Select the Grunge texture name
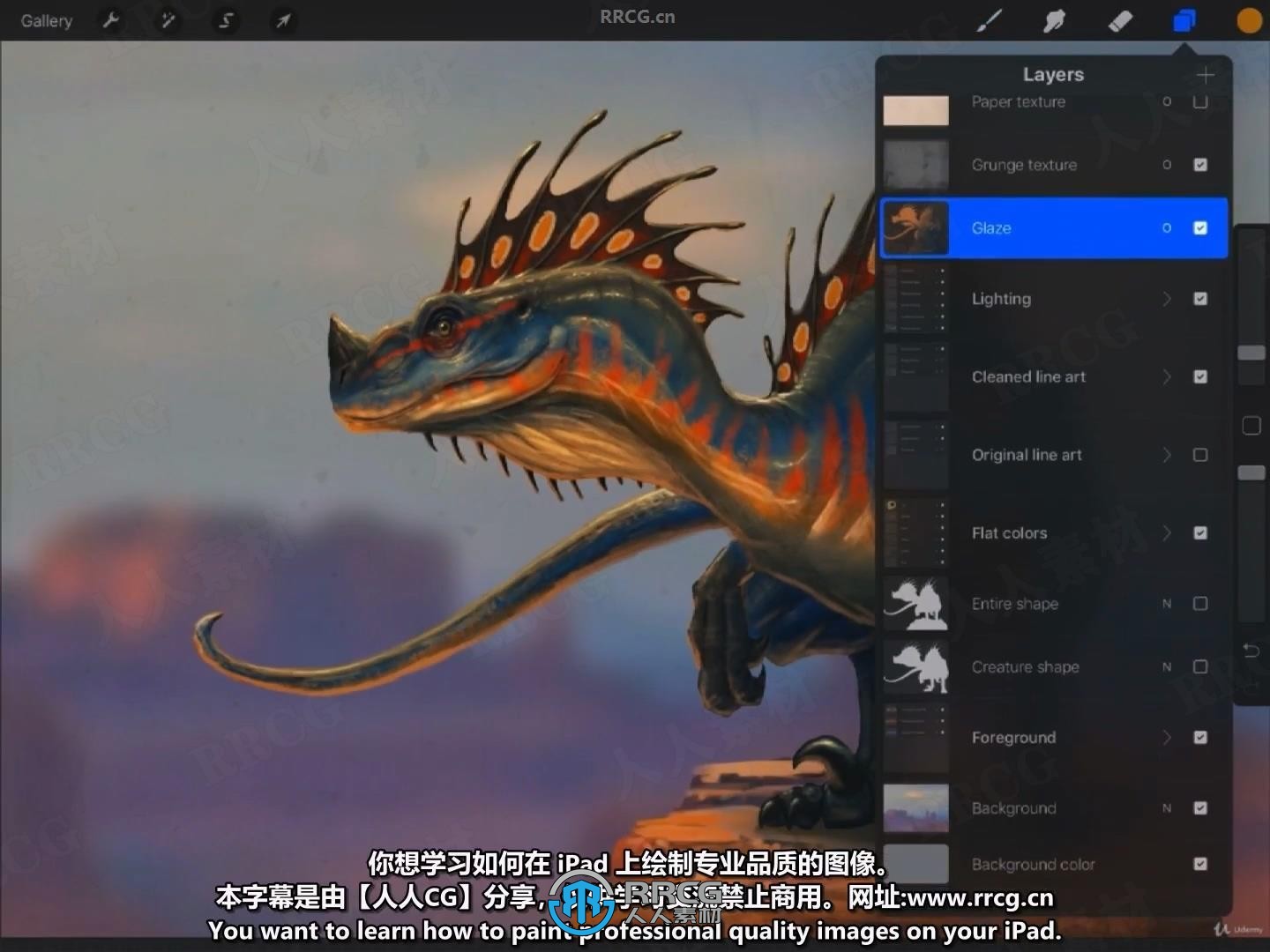Screen dimensions: 1270x952 coord(1024,165)
